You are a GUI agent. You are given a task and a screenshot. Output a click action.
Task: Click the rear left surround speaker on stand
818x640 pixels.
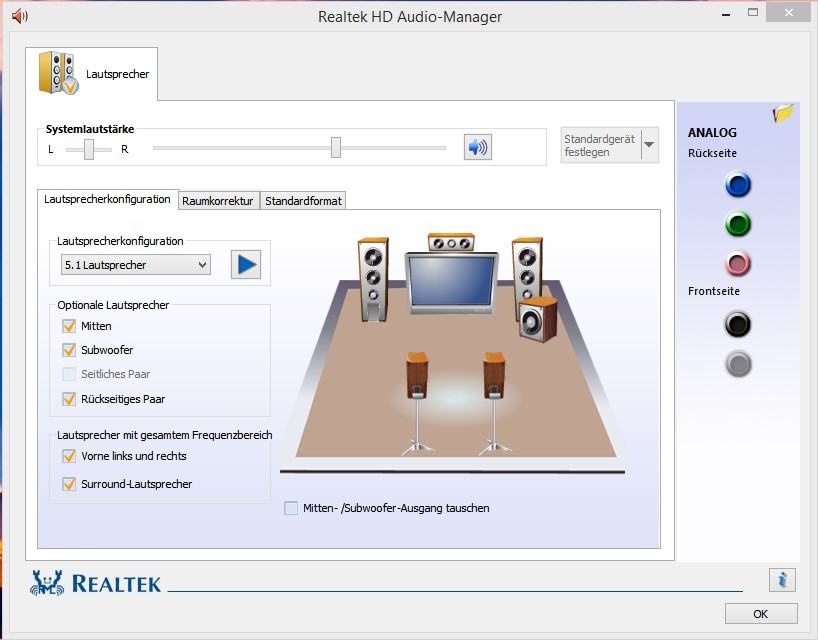pos(417,402)
